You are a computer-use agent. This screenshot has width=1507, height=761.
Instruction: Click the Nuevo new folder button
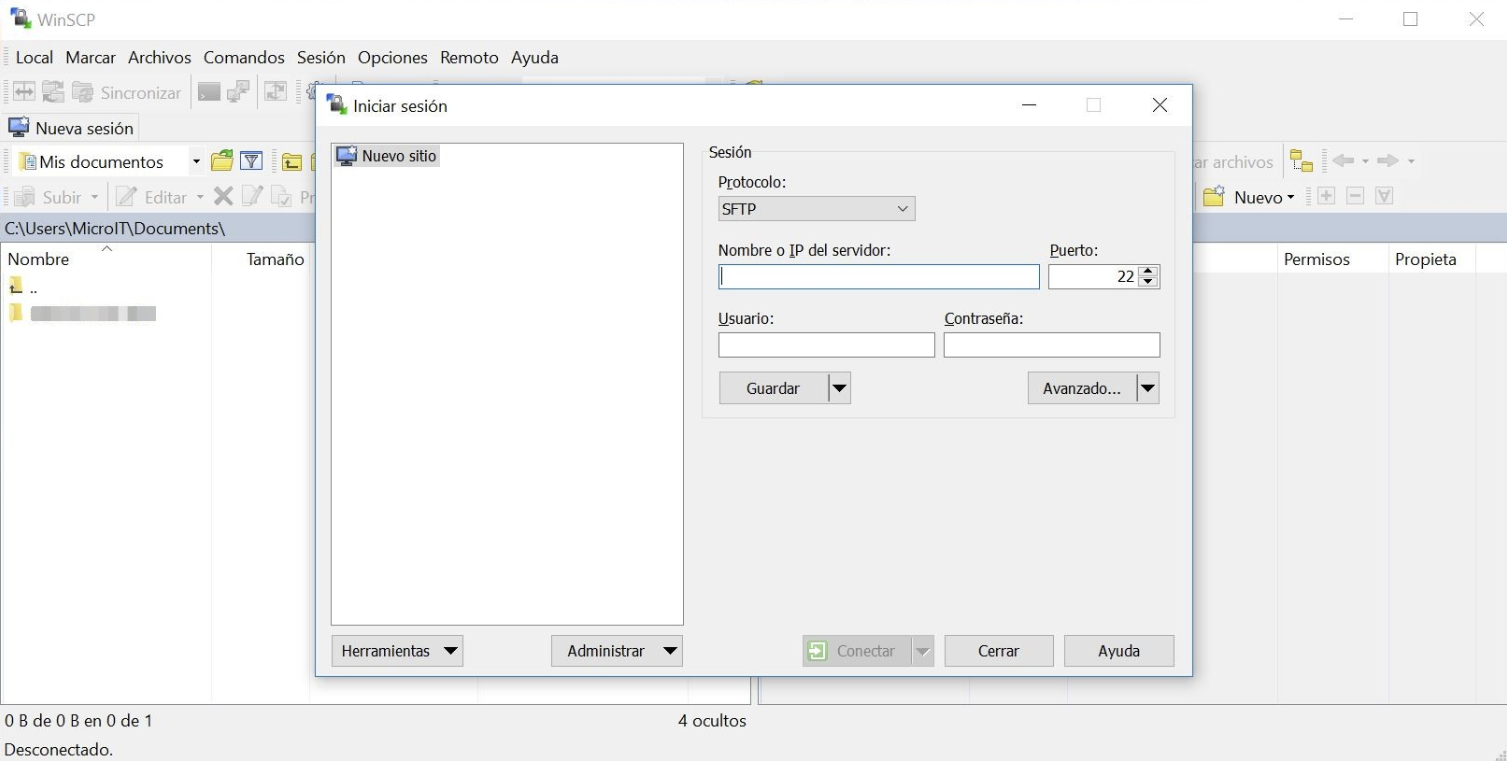pos(1248,197)
